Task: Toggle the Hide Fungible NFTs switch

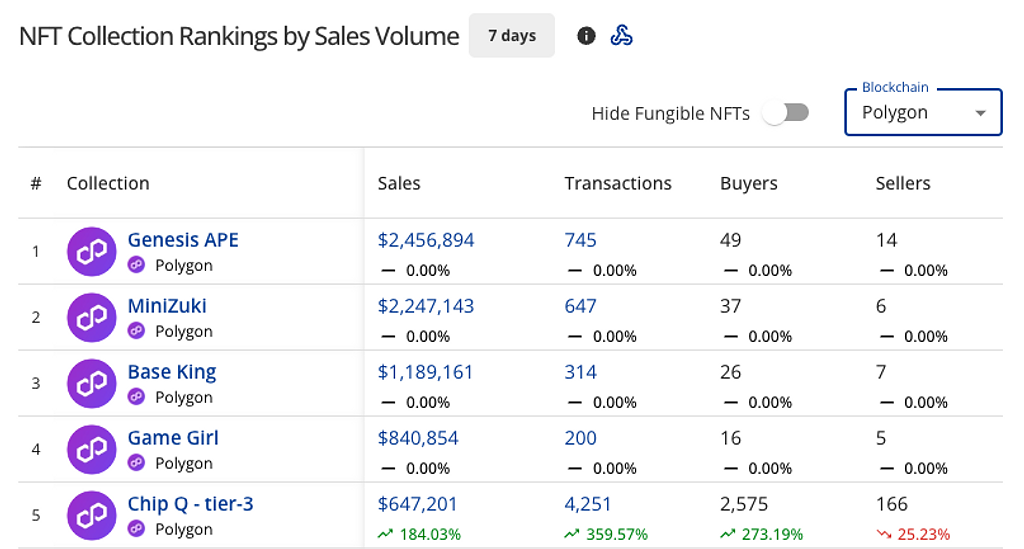Action: coord(785,113)
